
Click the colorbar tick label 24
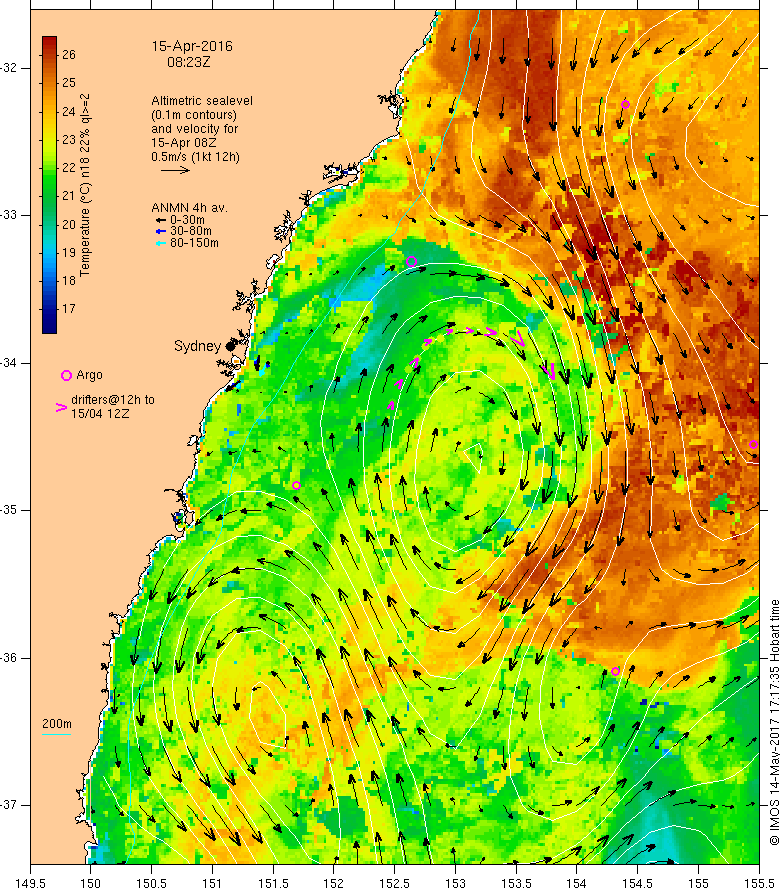pos(69,111)
